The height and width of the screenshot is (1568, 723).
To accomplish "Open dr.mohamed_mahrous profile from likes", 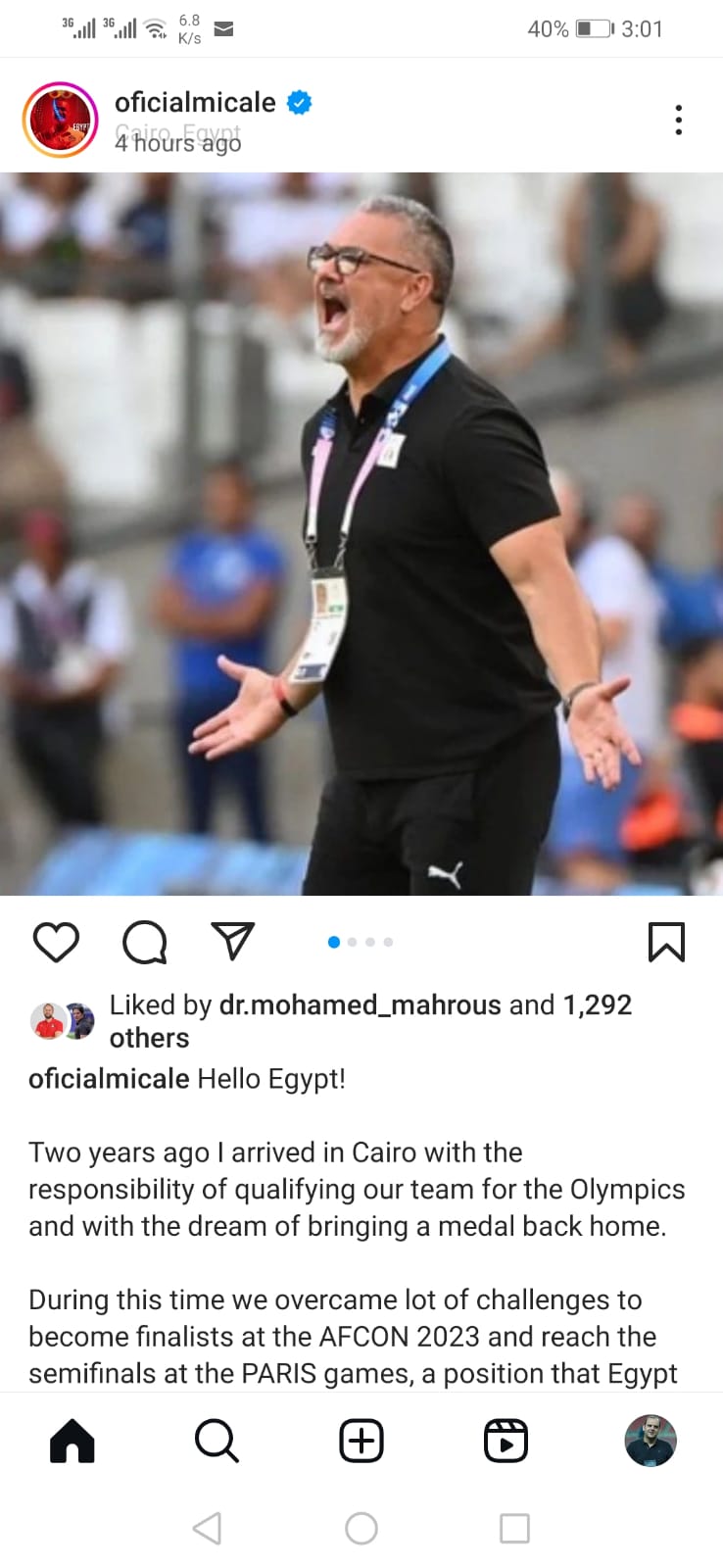I will click(x=360, y=1004).
